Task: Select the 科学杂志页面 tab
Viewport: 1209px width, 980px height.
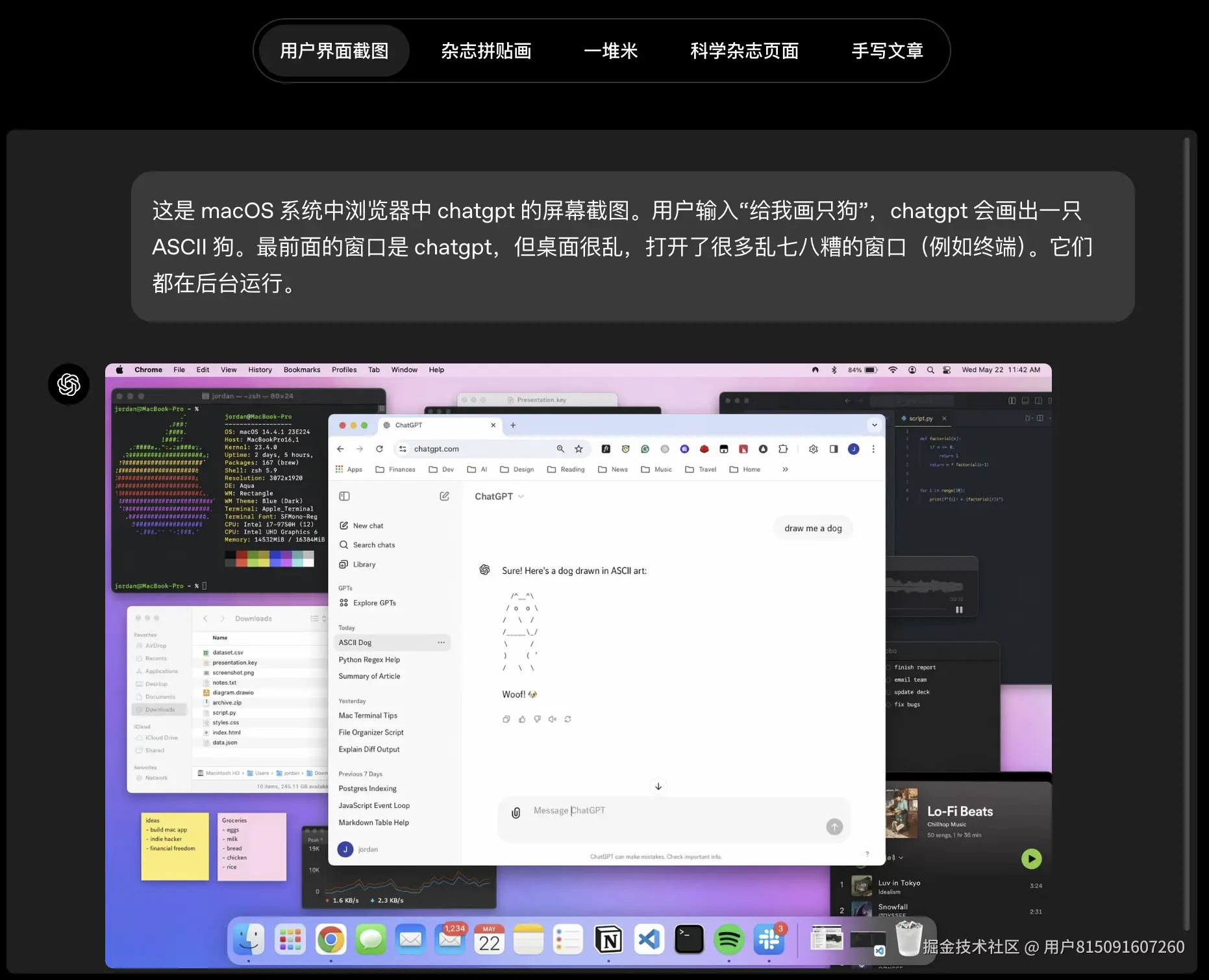Action: [x=745, y=51]
